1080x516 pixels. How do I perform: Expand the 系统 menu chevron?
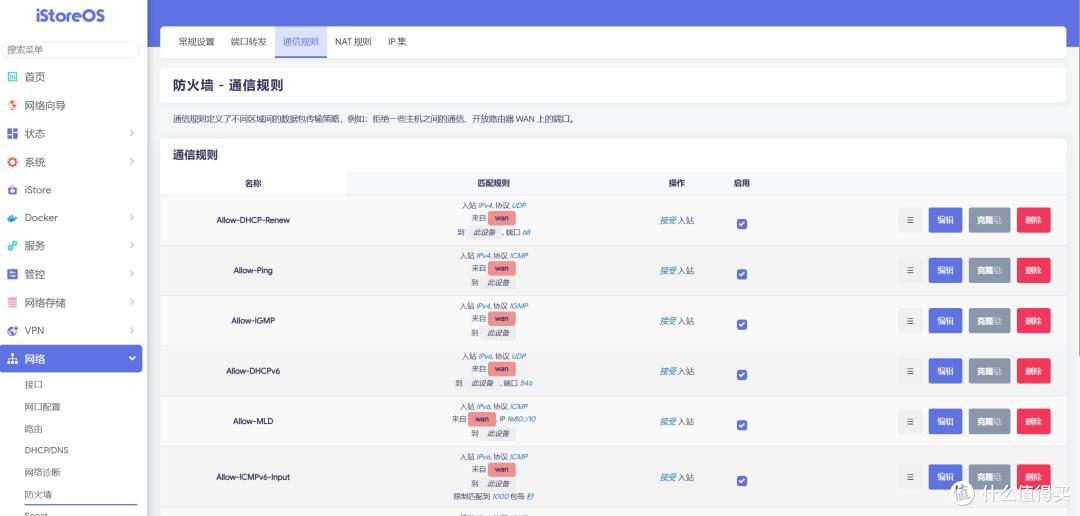(132, 161)
